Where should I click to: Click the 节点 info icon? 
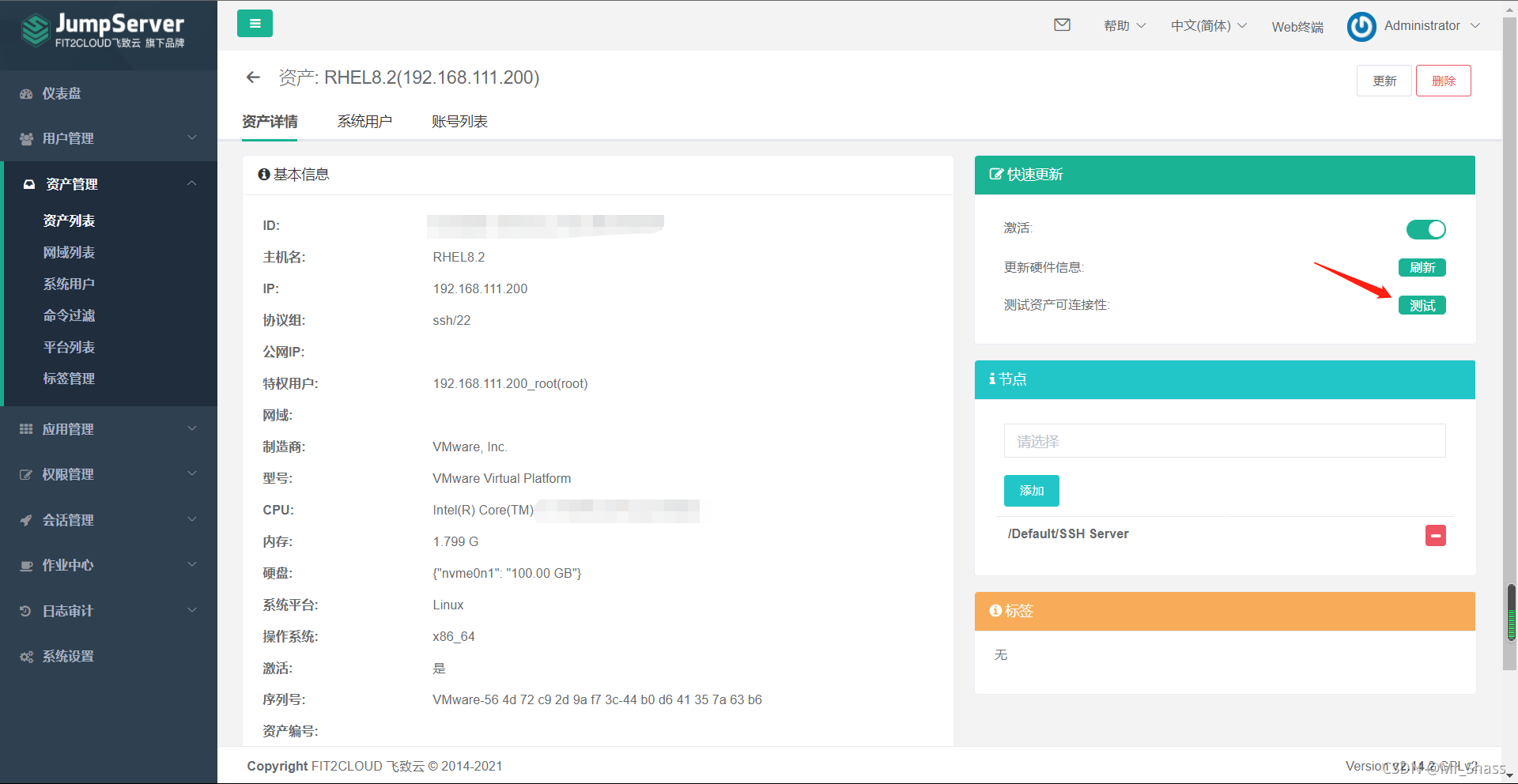(992, 379)
